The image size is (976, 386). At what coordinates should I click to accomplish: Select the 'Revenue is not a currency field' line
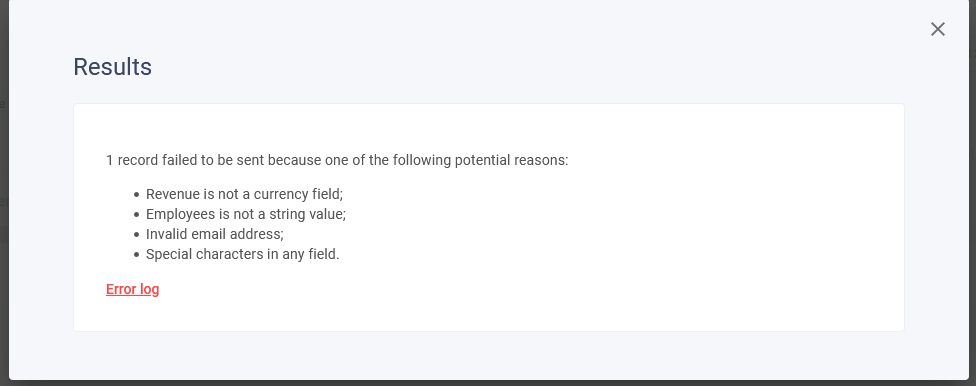click(x=245, y=194)
